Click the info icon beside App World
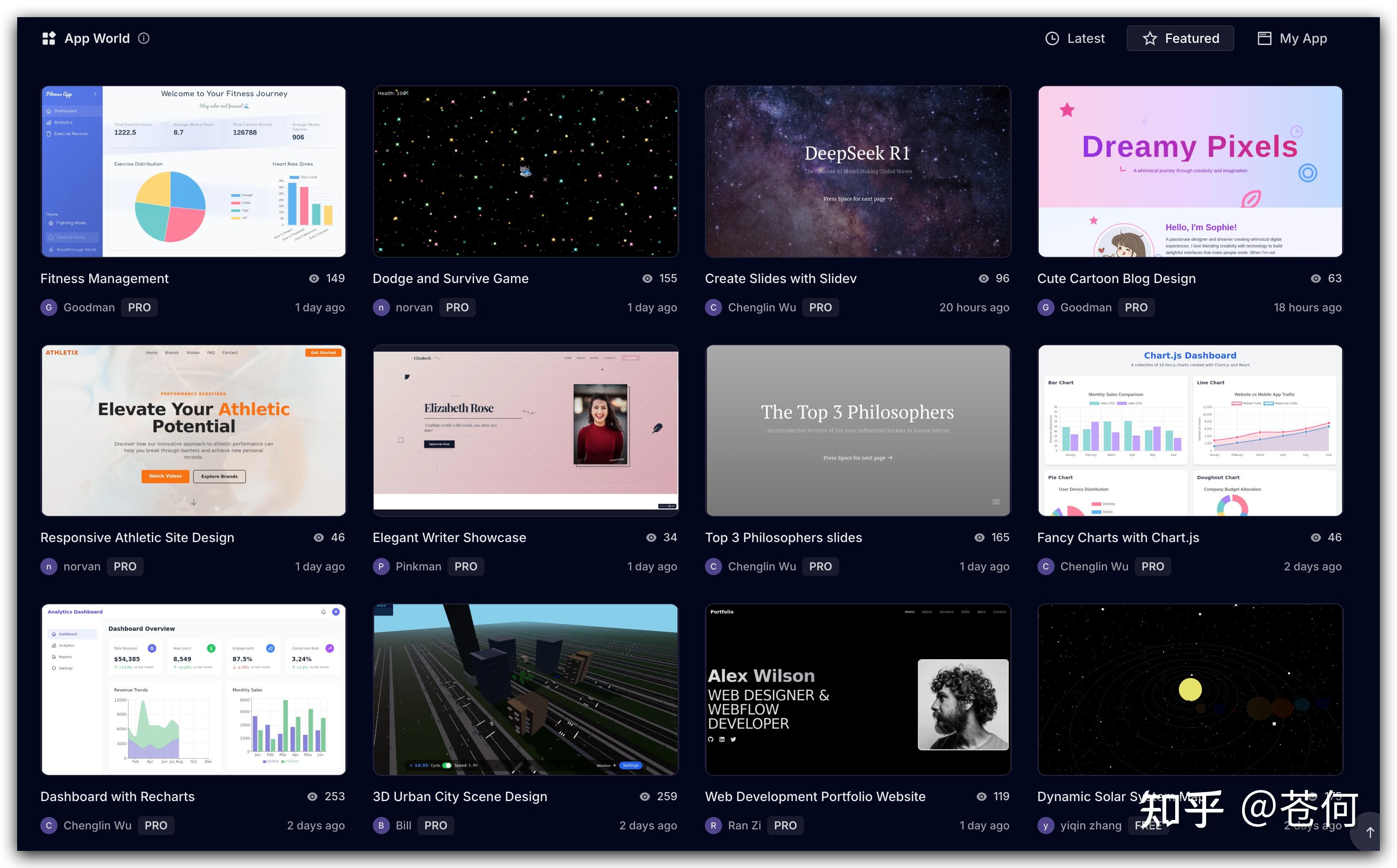Screen dimensions: 1397x868 click(x=144, y=39)
